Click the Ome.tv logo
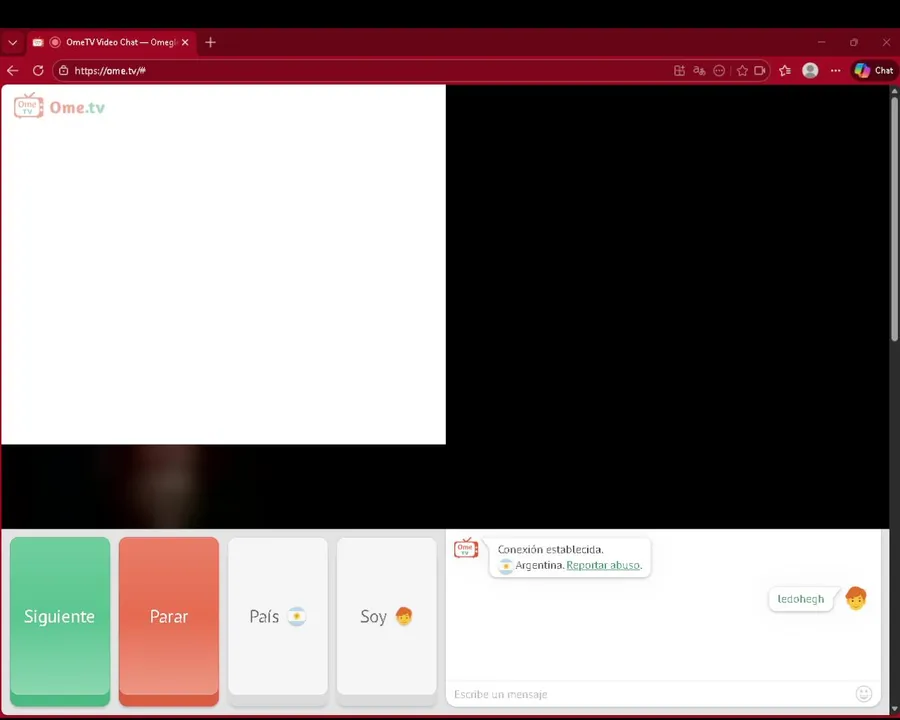This screenshot has height=720, width=900. [x=60, y=106]
